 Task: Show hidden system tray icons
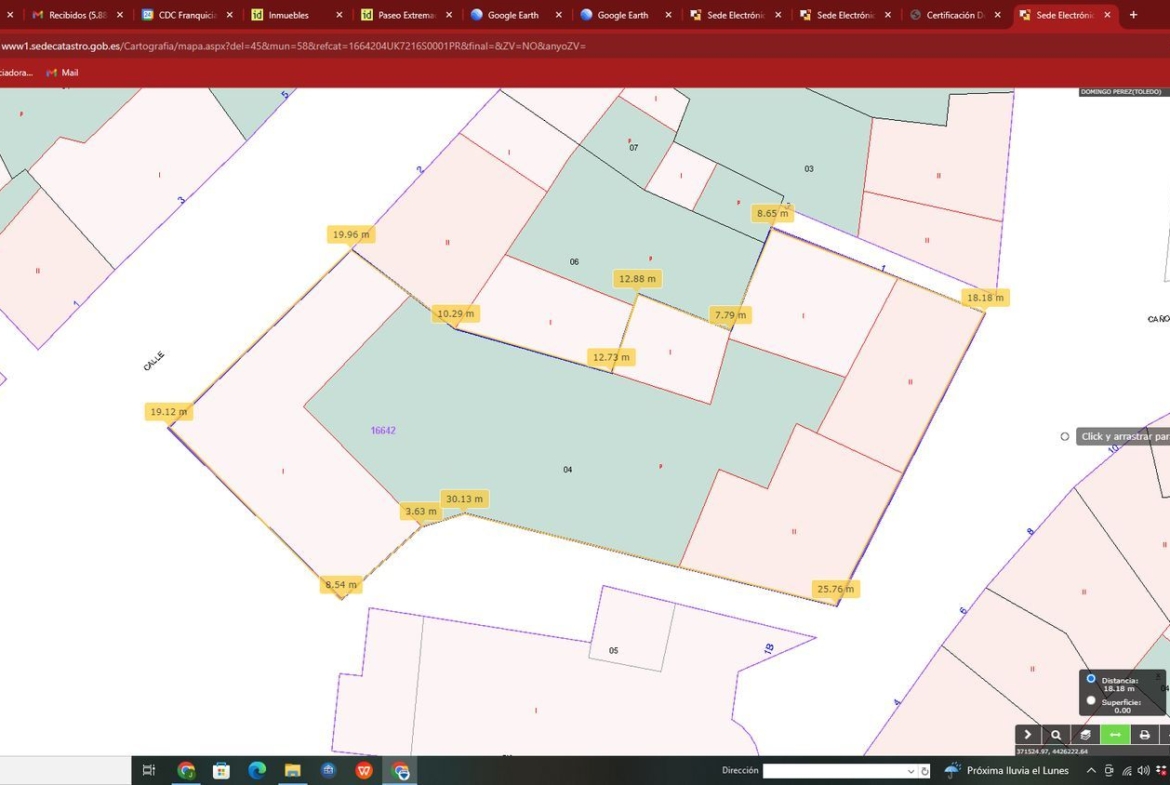point(1091,770)
